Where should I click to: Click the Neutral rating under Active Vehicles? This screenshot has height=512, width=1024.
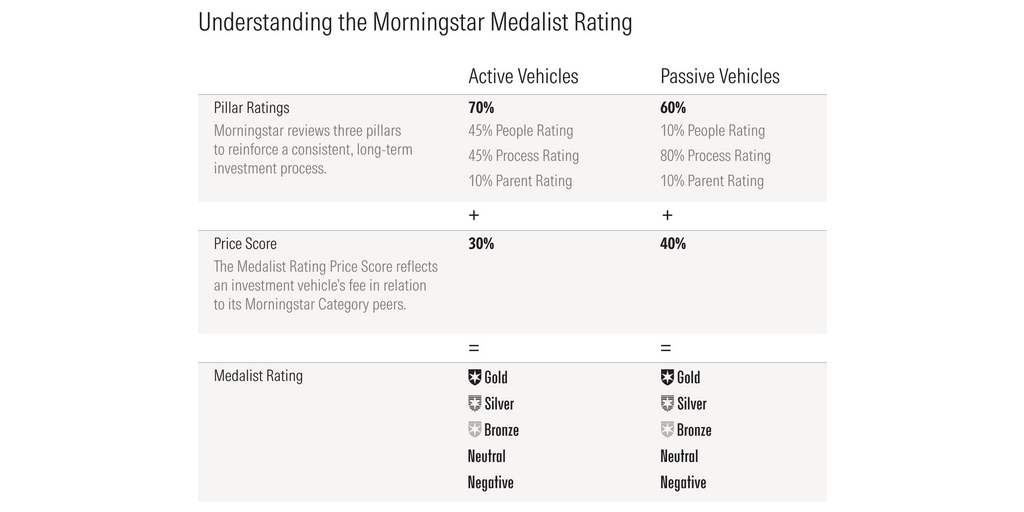point(487,456)
